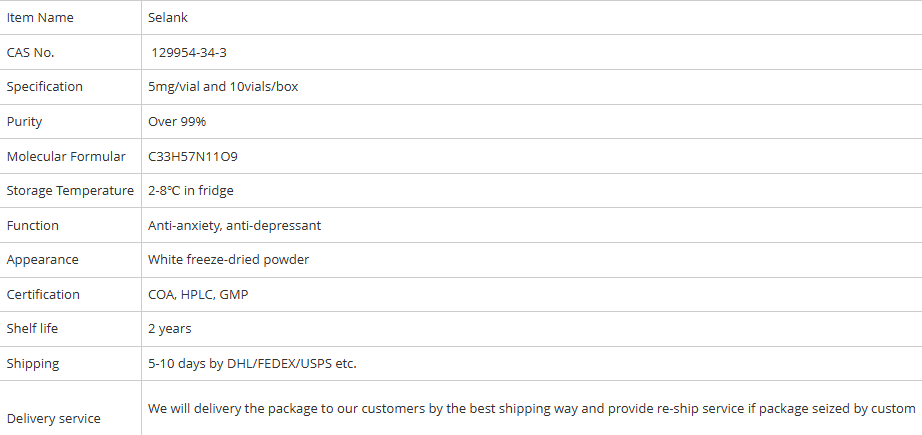Select the 'Storage Temperature' label

tap(70, 191)
